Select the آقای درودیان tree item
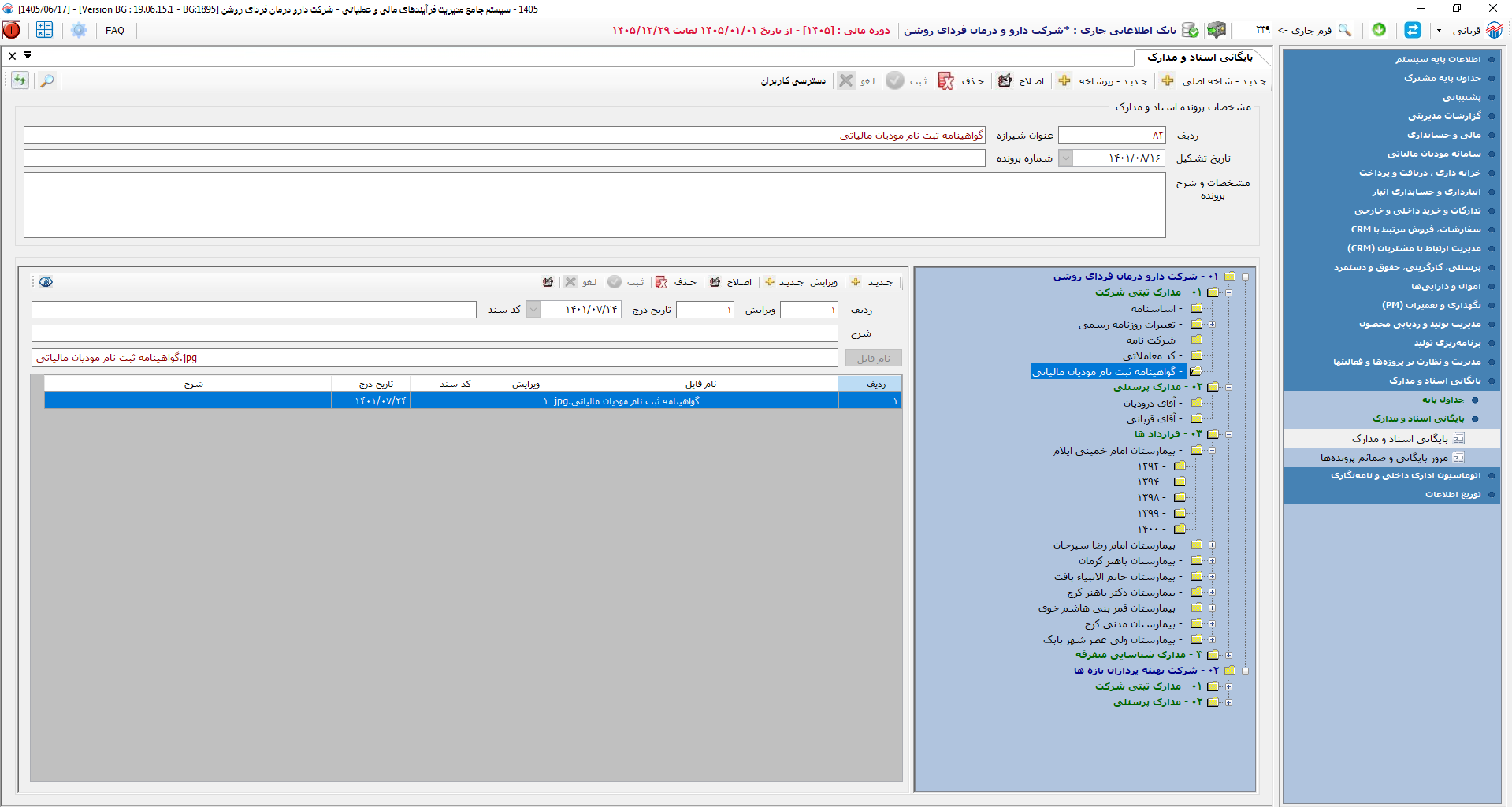 (1153, 403)
